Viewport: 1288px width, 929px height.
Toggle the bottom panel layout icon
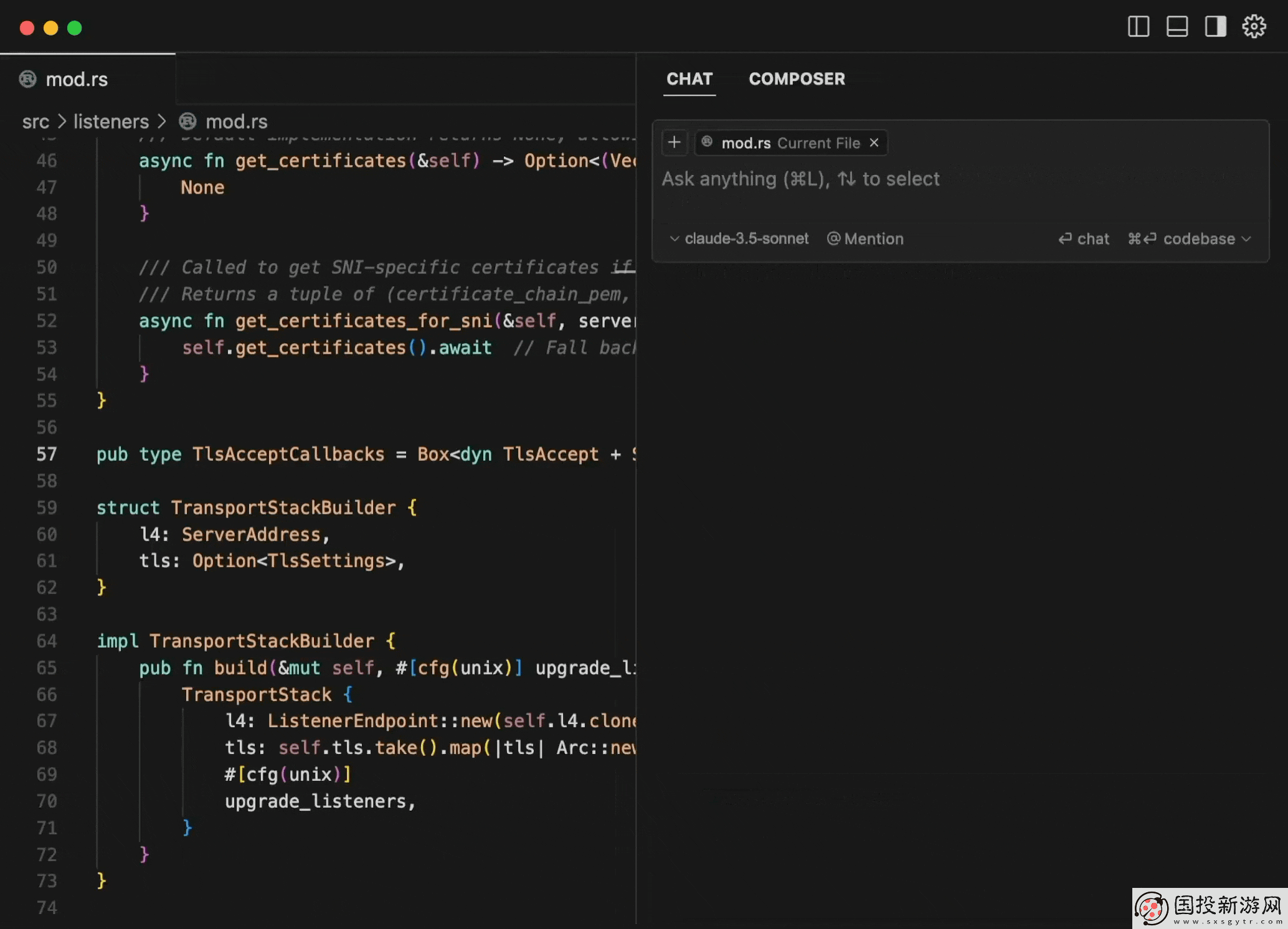(x=1177, y=27)
